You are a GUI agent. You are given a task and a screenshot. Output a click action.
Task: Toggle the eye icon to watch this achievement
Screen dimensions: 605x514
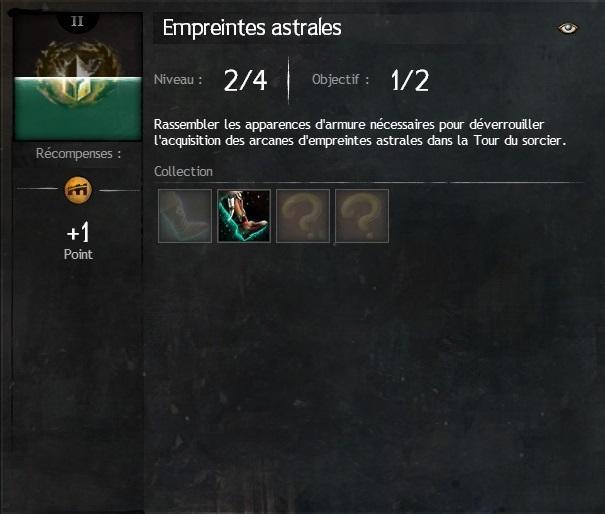568,28
